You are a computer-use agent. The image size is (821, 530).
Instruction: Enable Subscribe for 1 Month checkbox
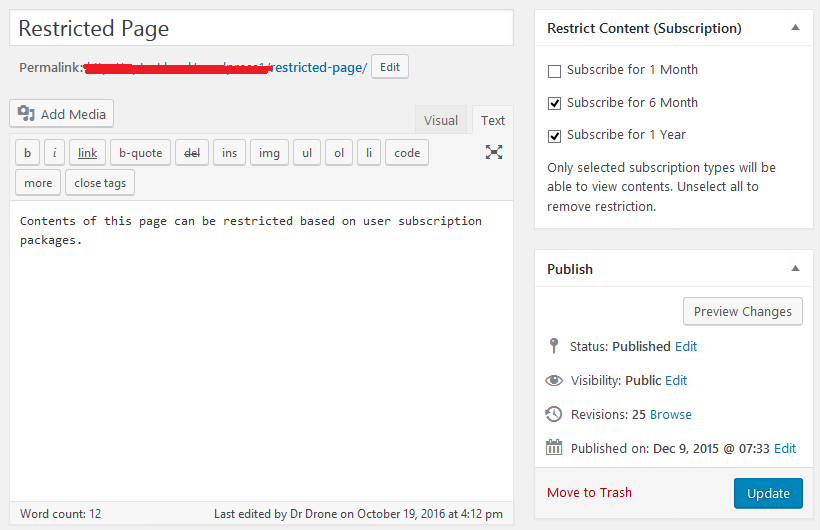point(555,71)
